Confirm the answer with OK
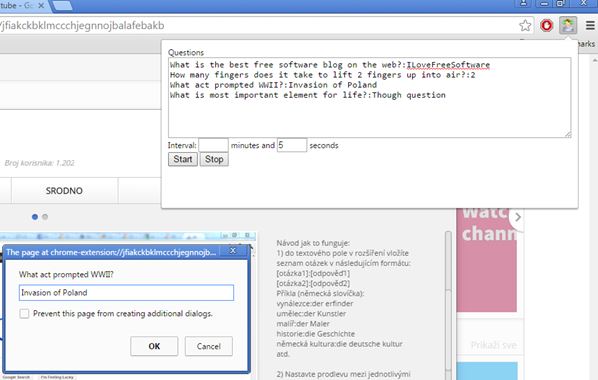This screenshot has width=598, height=380. point(154,346)
